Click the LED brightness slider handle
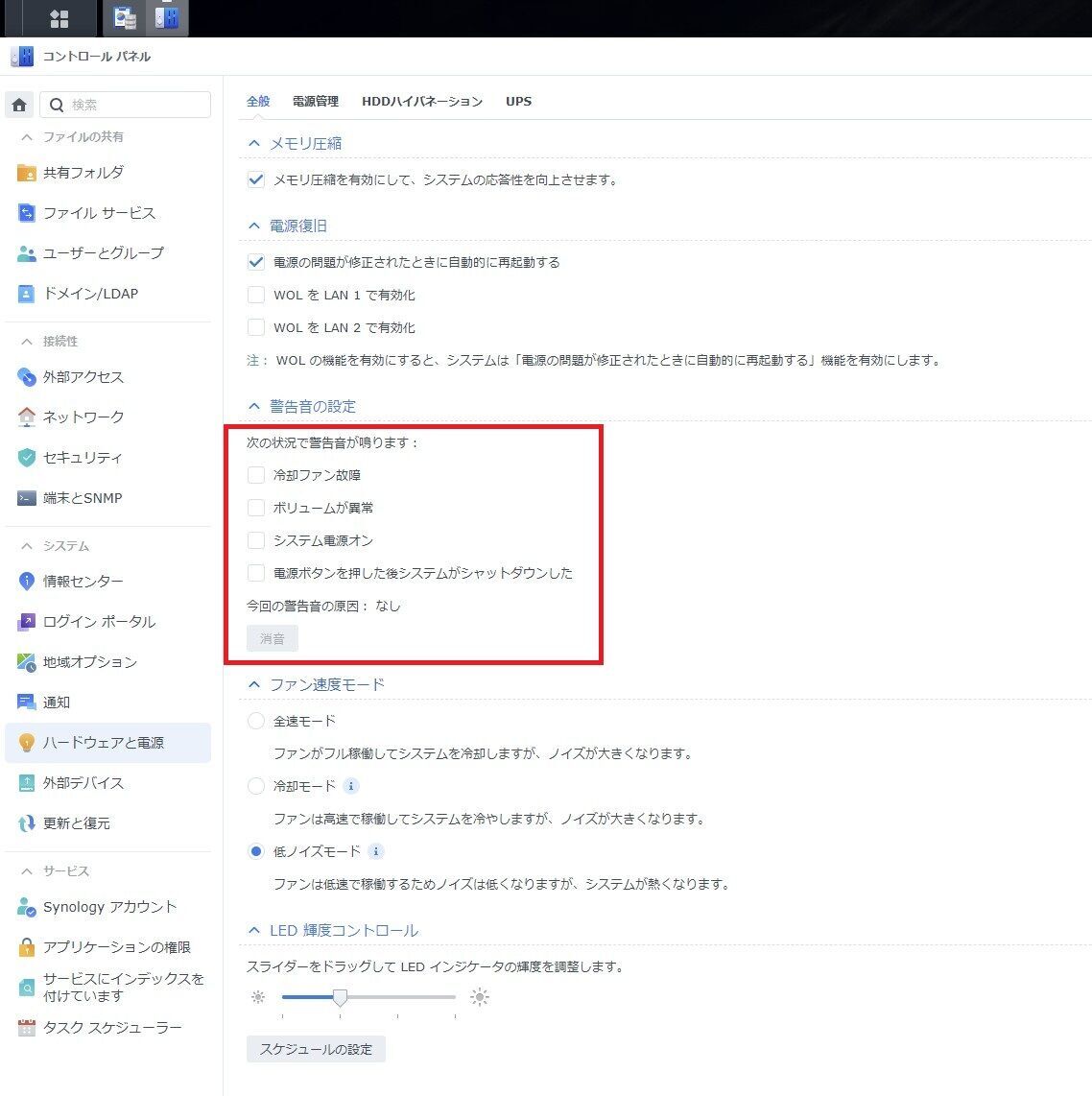The image size is (1092, 1096). [341, 997]
